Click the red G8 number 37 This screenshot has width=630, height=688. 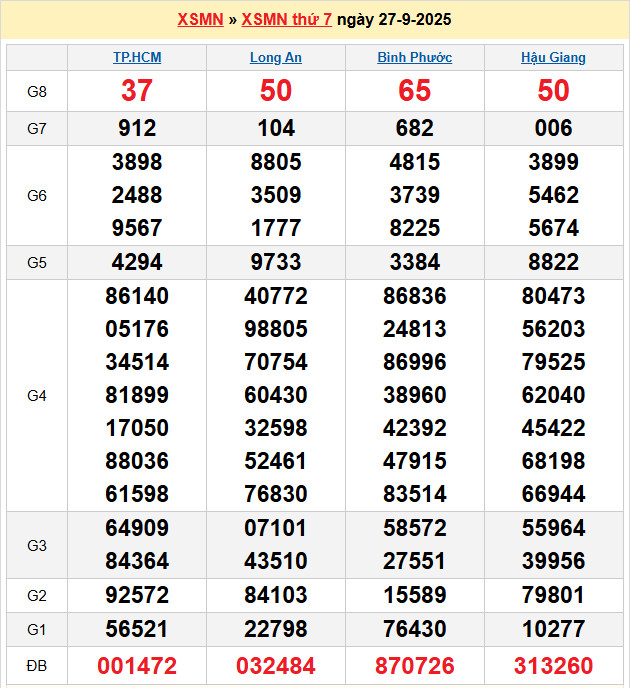137,91
